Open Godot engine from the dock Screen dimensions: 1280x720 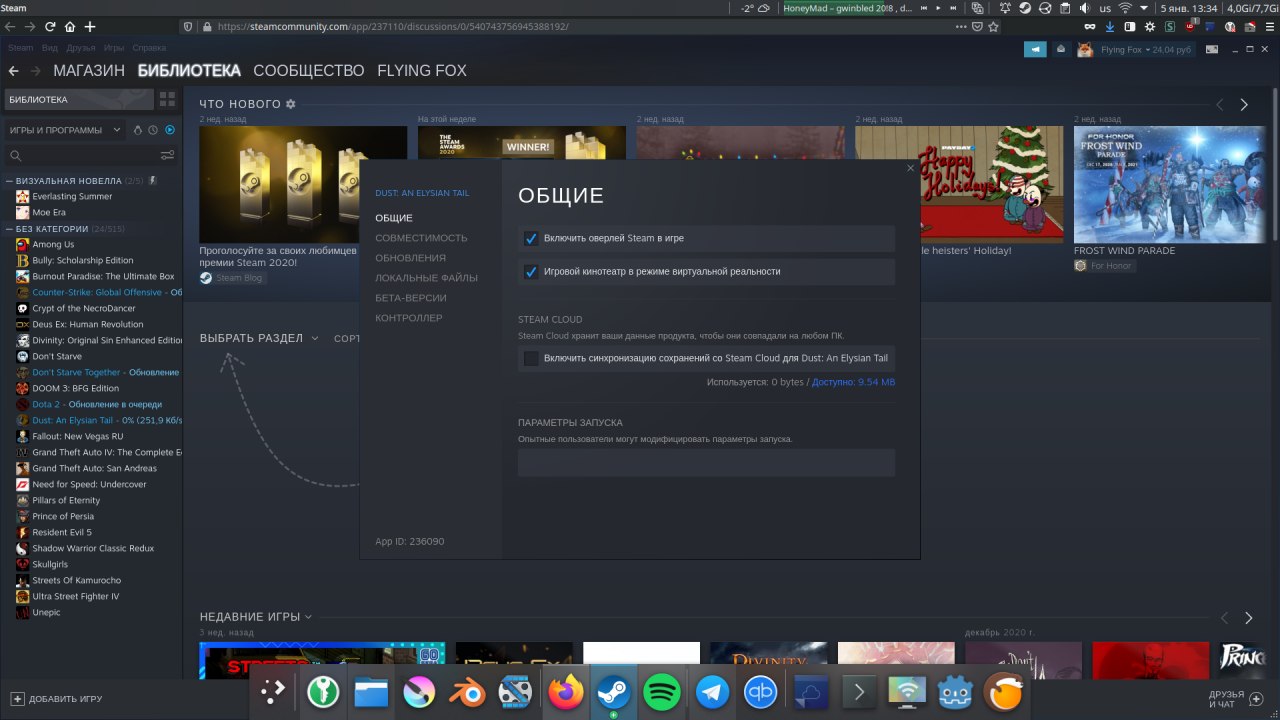tap(956, 692)
